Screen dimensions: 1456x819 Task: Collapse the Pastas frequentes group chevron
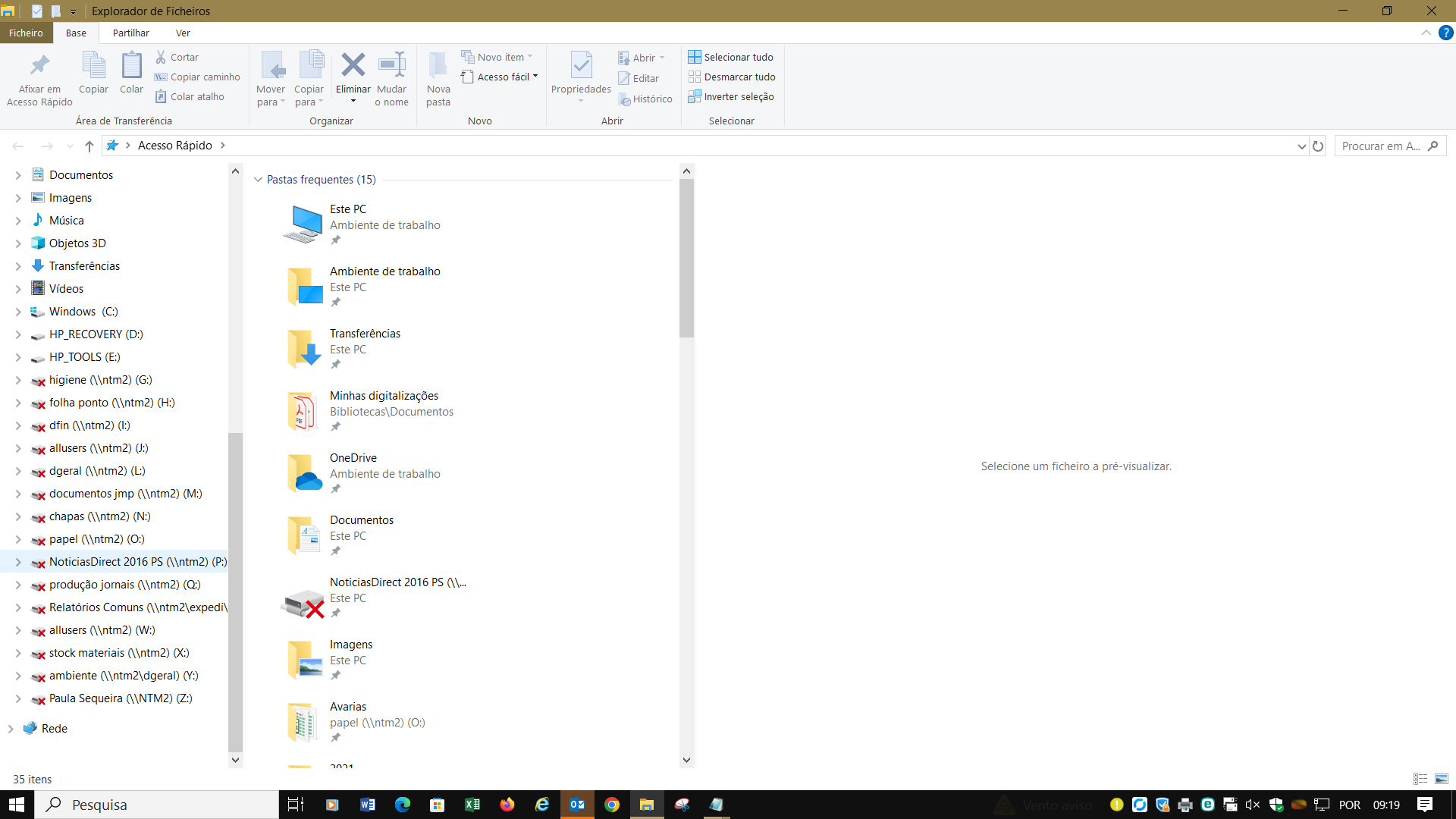coord(258,180)
